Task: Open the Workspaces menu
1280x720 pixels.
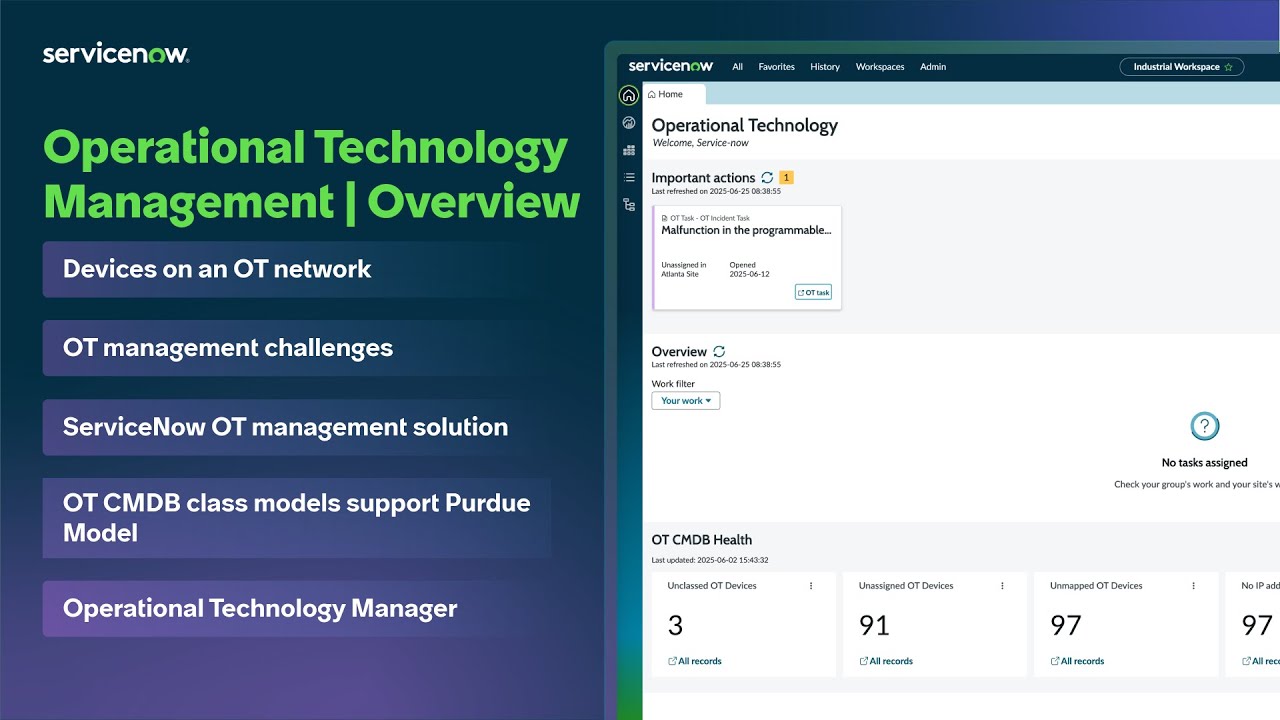Action: tap(879, 66)
